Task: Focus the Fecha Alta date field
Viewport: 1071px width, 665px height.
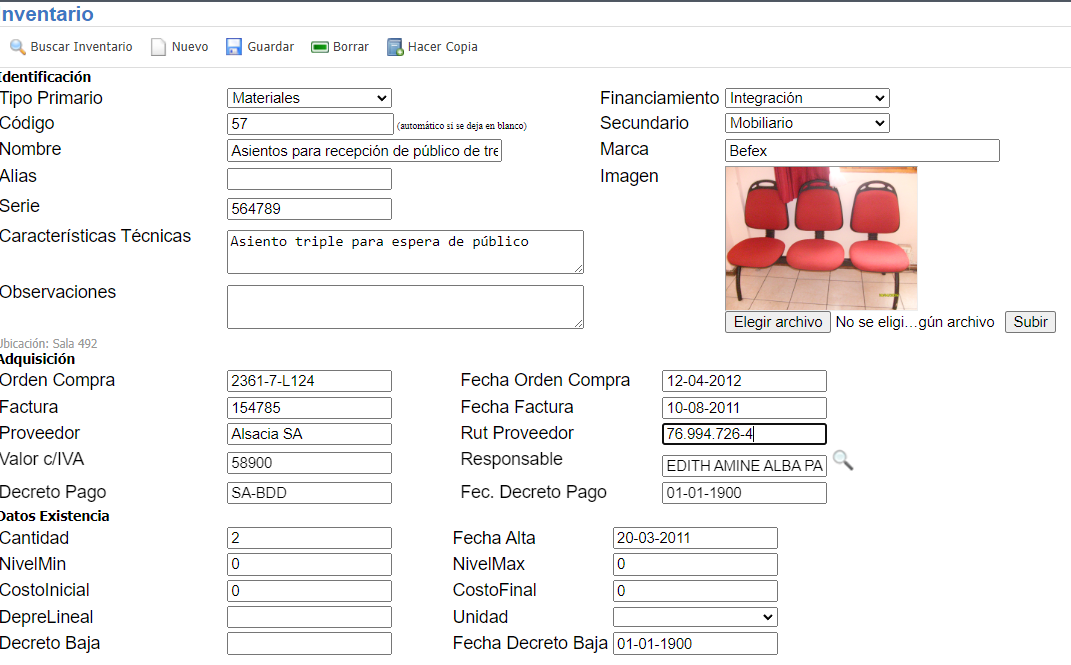Action: pyautogui.click(x=694, y=537)
